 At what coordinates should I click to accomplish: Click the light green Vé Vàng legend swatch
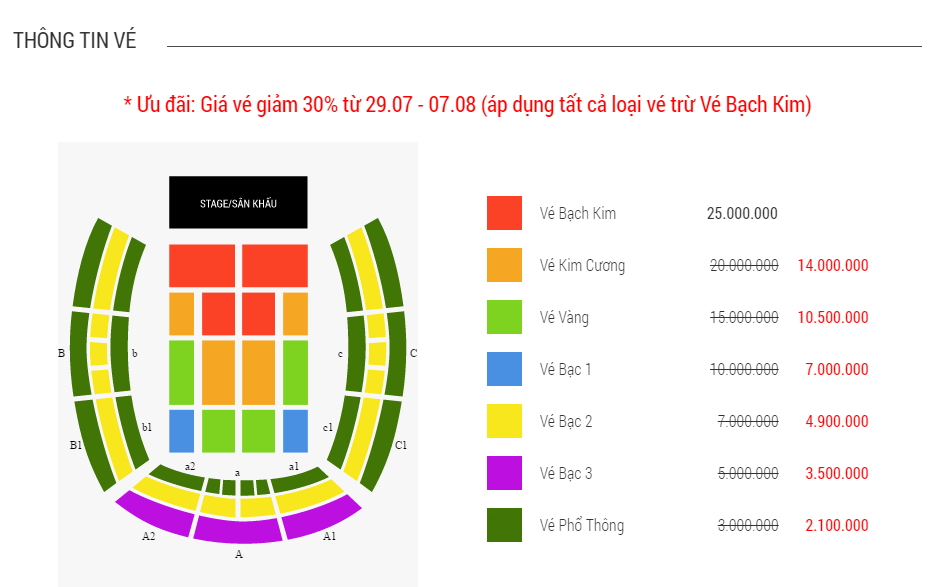click(504, 317)
